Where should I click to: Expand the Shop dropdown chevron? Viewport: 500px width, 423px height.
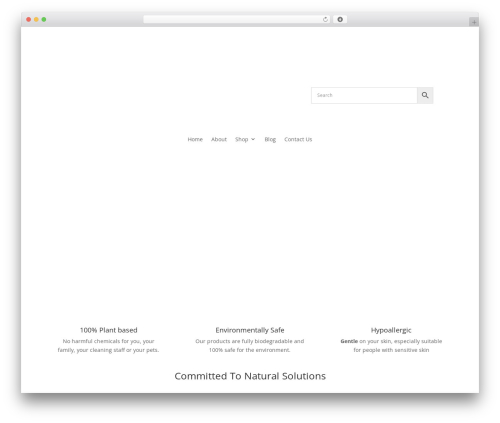click(253, 139)
